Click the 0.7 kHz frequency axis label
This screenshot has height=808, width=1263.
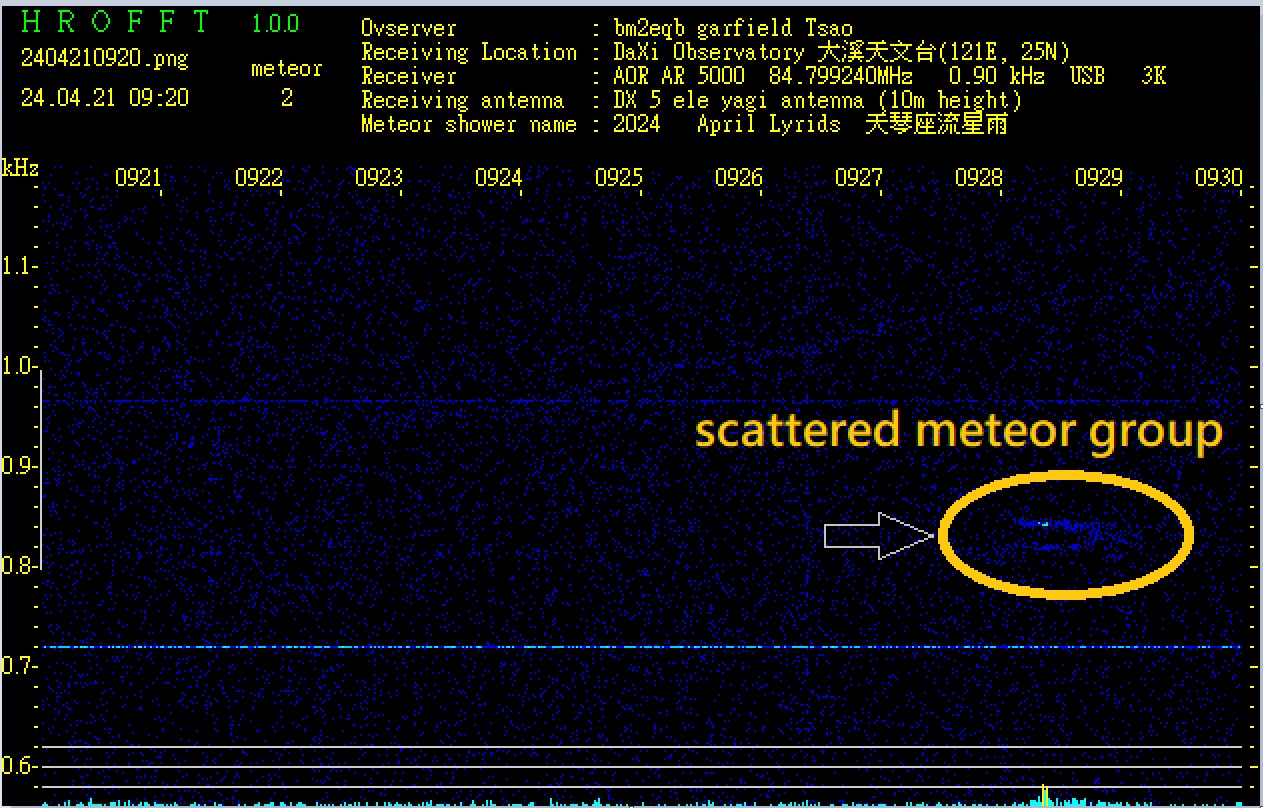pyautogui.click(x=19, y=666)
